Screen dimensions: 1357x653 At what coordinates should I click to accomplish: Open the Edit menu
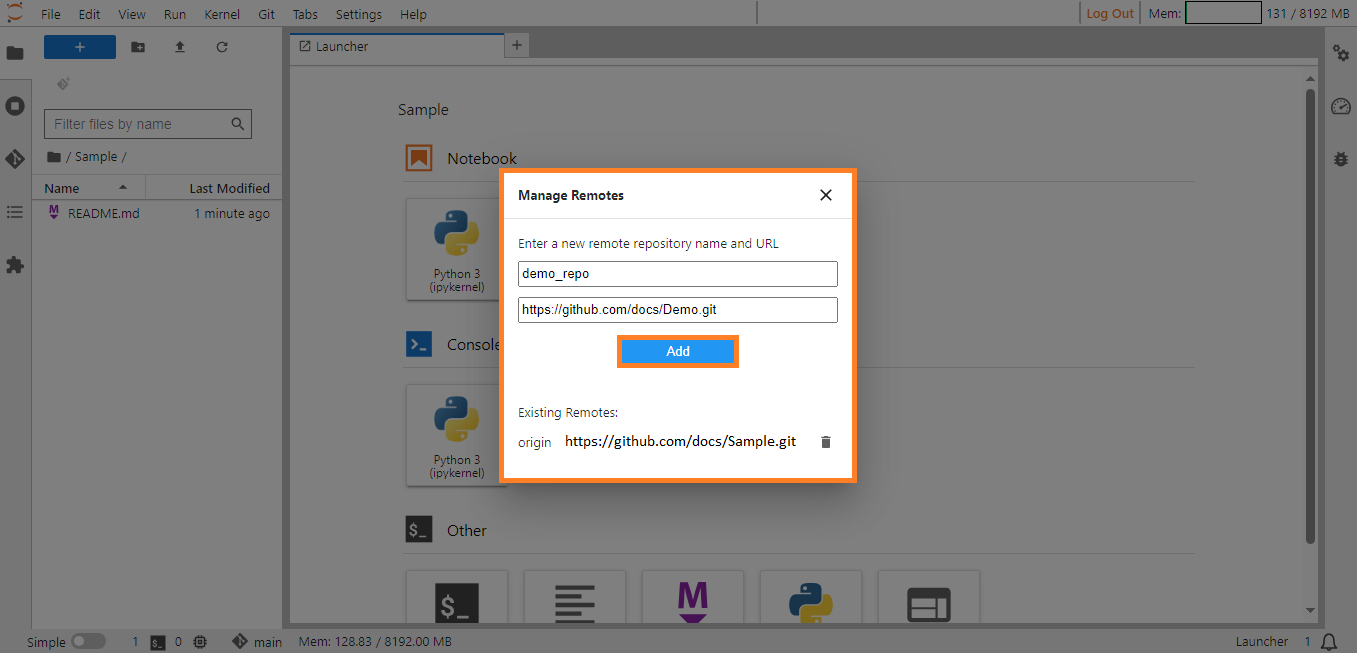pyautogui.click(x=89, y=14)
